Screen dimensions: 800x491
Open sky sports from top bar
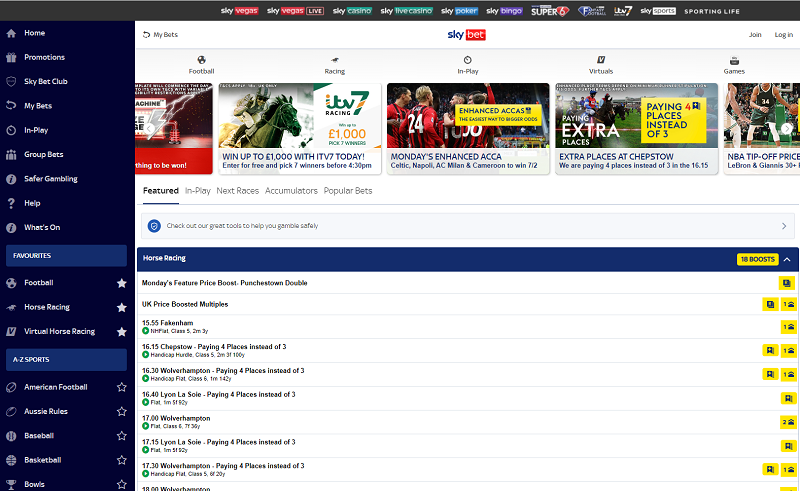coord(658,11)
